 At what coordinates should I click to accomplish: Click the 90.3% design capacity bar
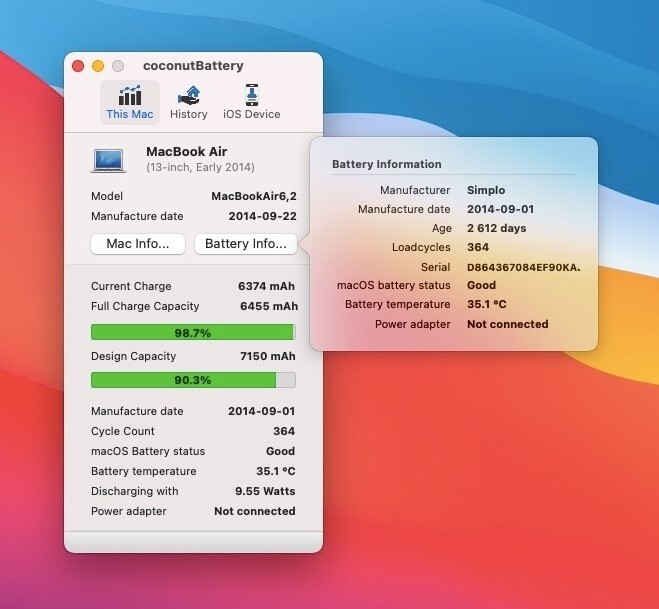click(193, 380)
